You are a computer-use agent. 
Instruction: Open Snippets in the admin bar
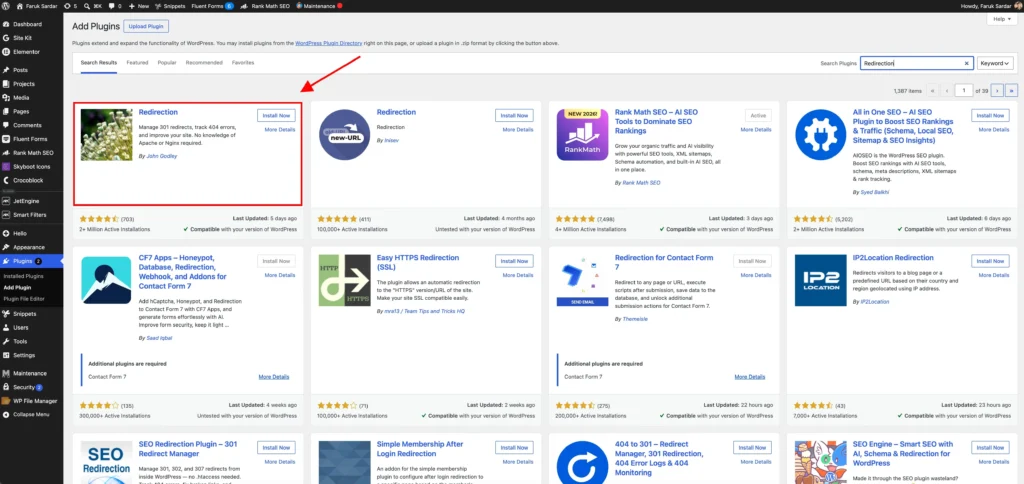click(x=169, y=5)
